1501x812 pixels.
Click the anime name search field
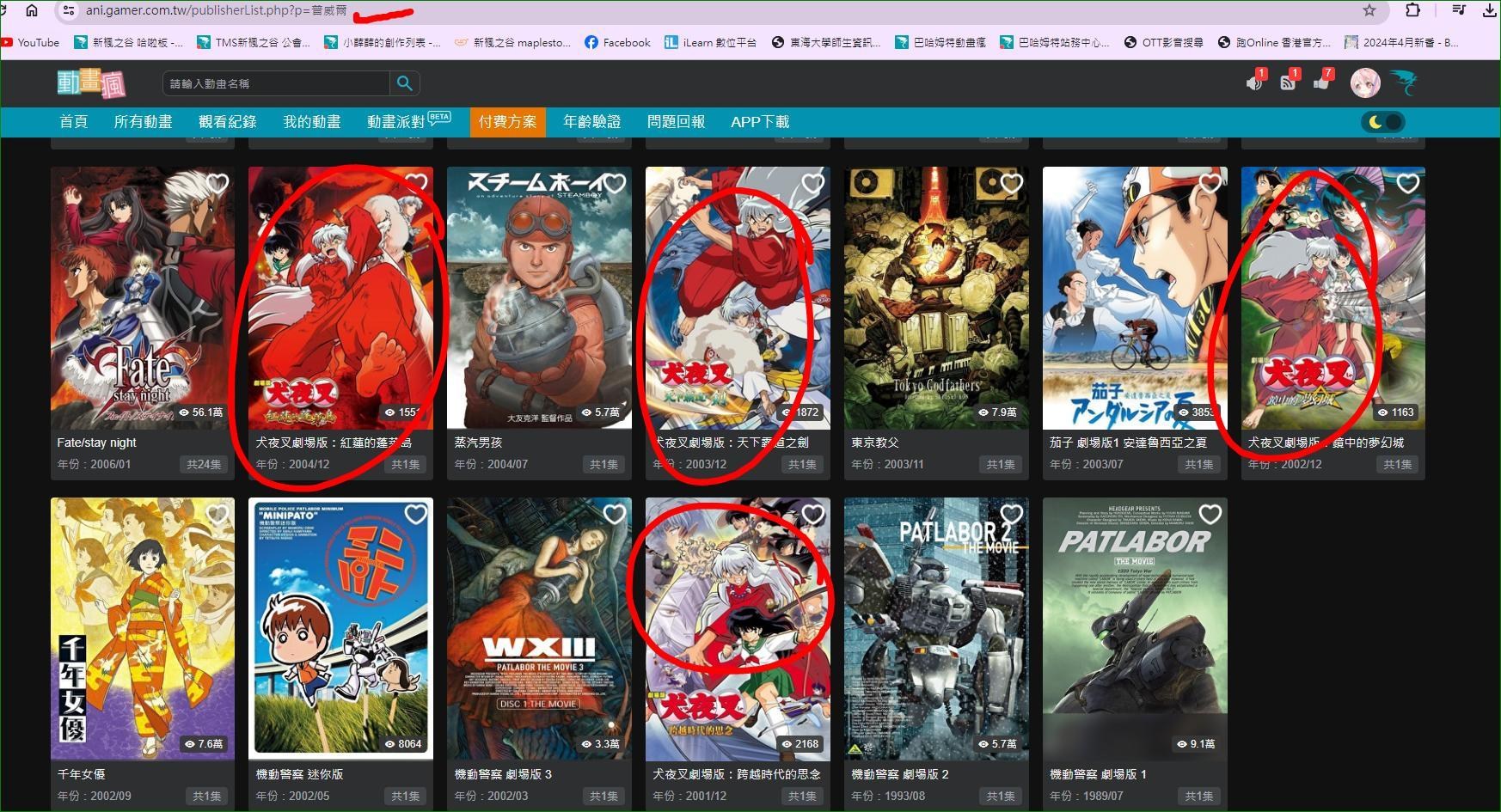pyautogui.click(x=276, y=83)
